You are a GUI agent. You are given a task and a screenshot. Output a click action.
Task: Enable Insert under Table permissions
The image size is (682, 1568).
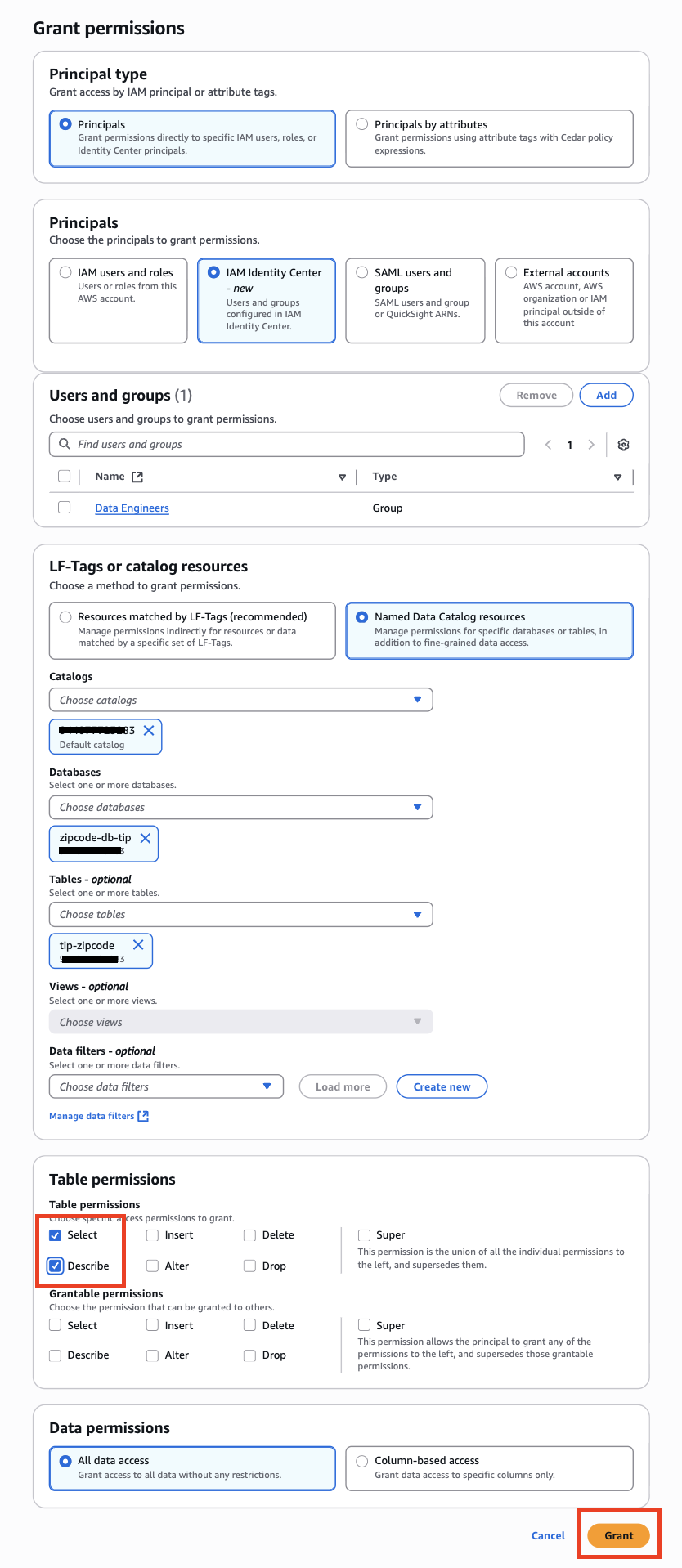click(153, 1235)
